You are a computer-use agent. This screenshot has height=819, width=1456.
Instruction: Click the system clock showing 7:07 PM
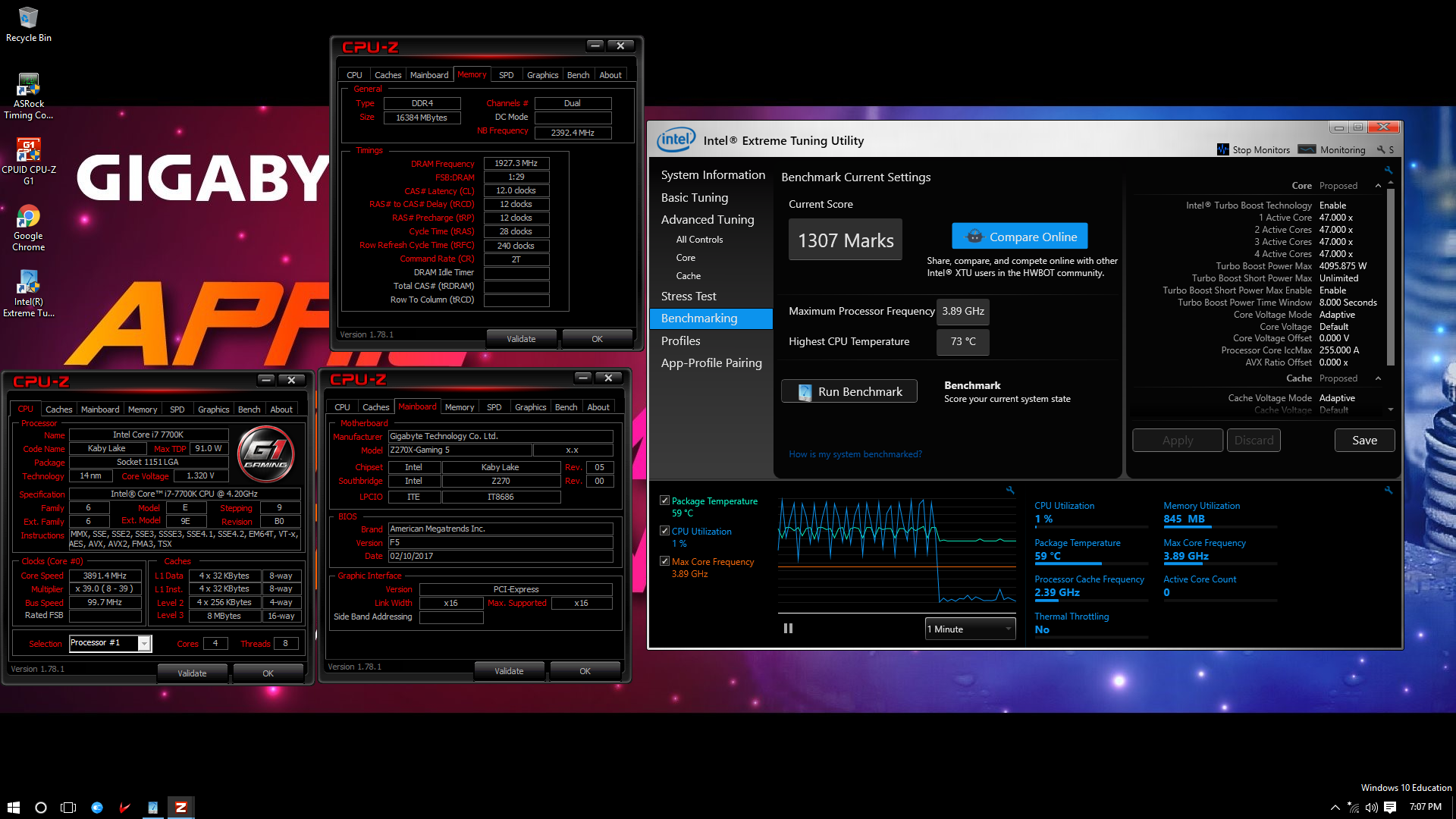click(1425, 807)
